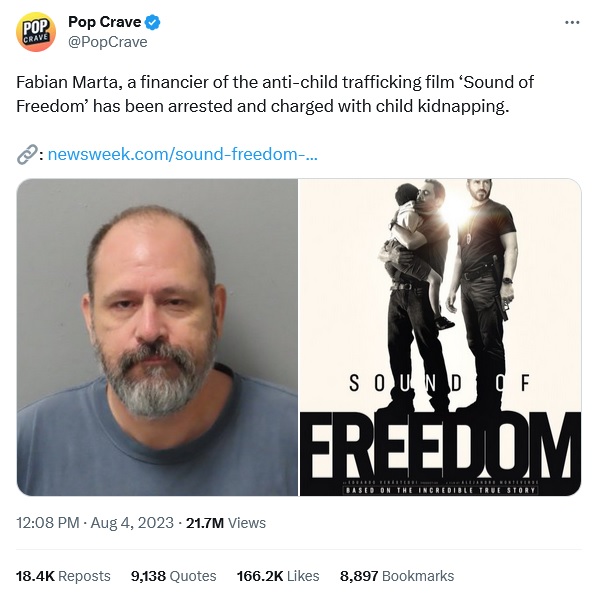Open the newsweek.com sound-freedom link
Image resolution: width=598 pixels, height=593 pixels.
(x=182, y=154)
